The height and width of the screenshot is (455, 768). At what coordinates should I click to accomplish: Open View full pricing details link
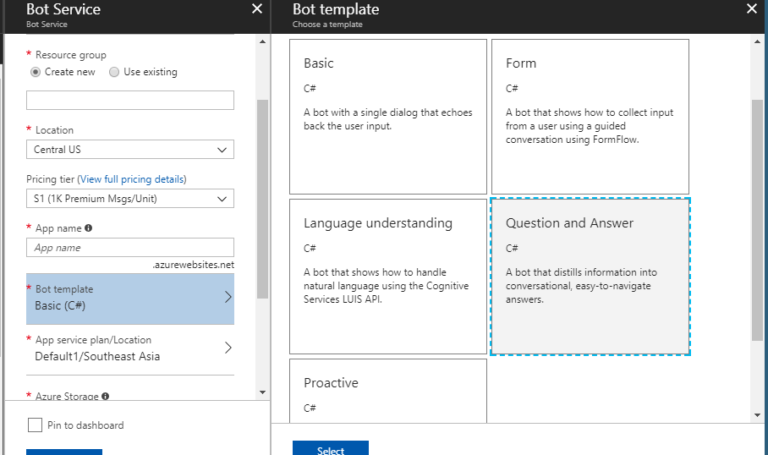(x=132, y=179)
